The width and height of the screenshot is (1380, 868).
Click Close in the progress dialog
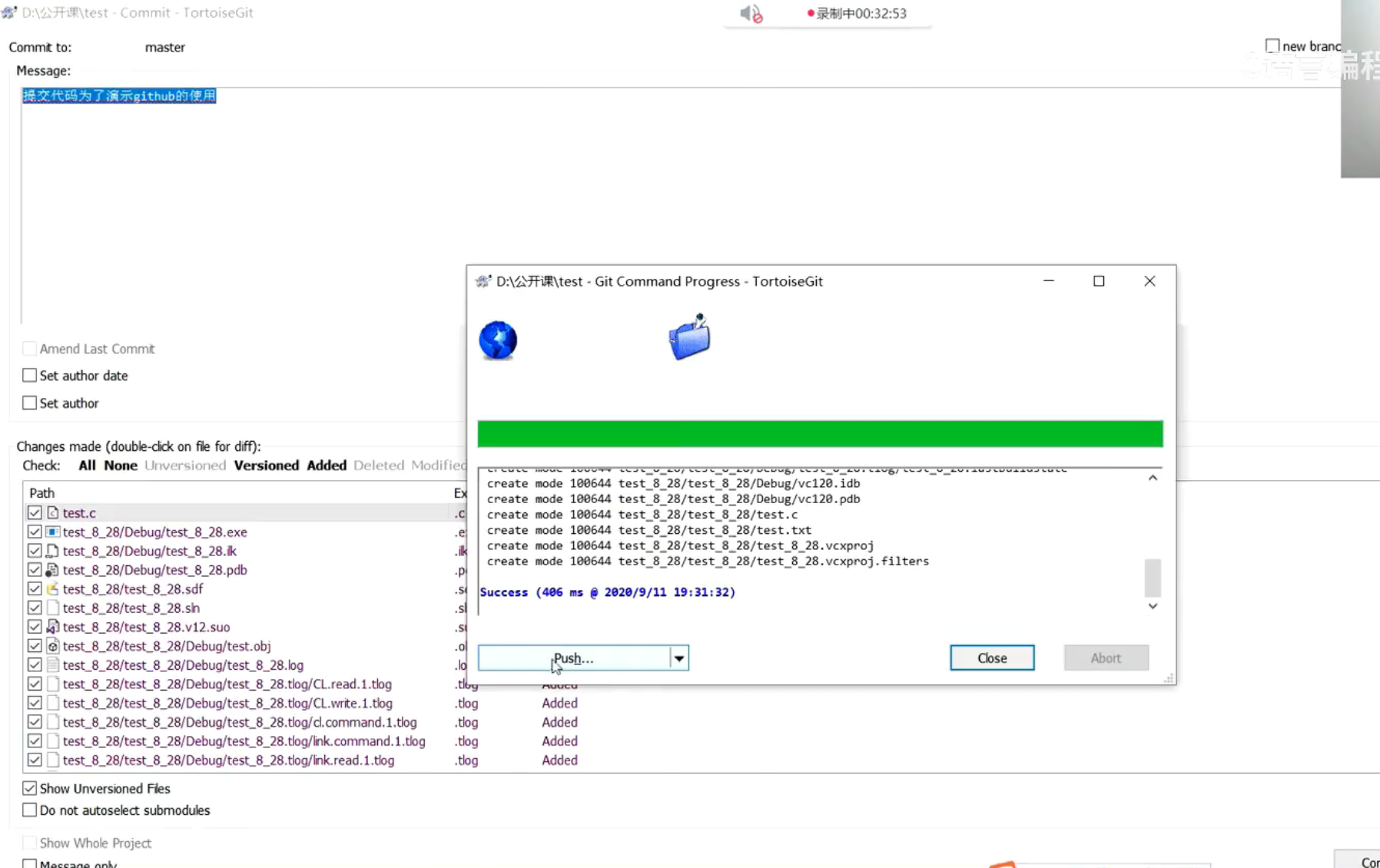tap(992, 658)
